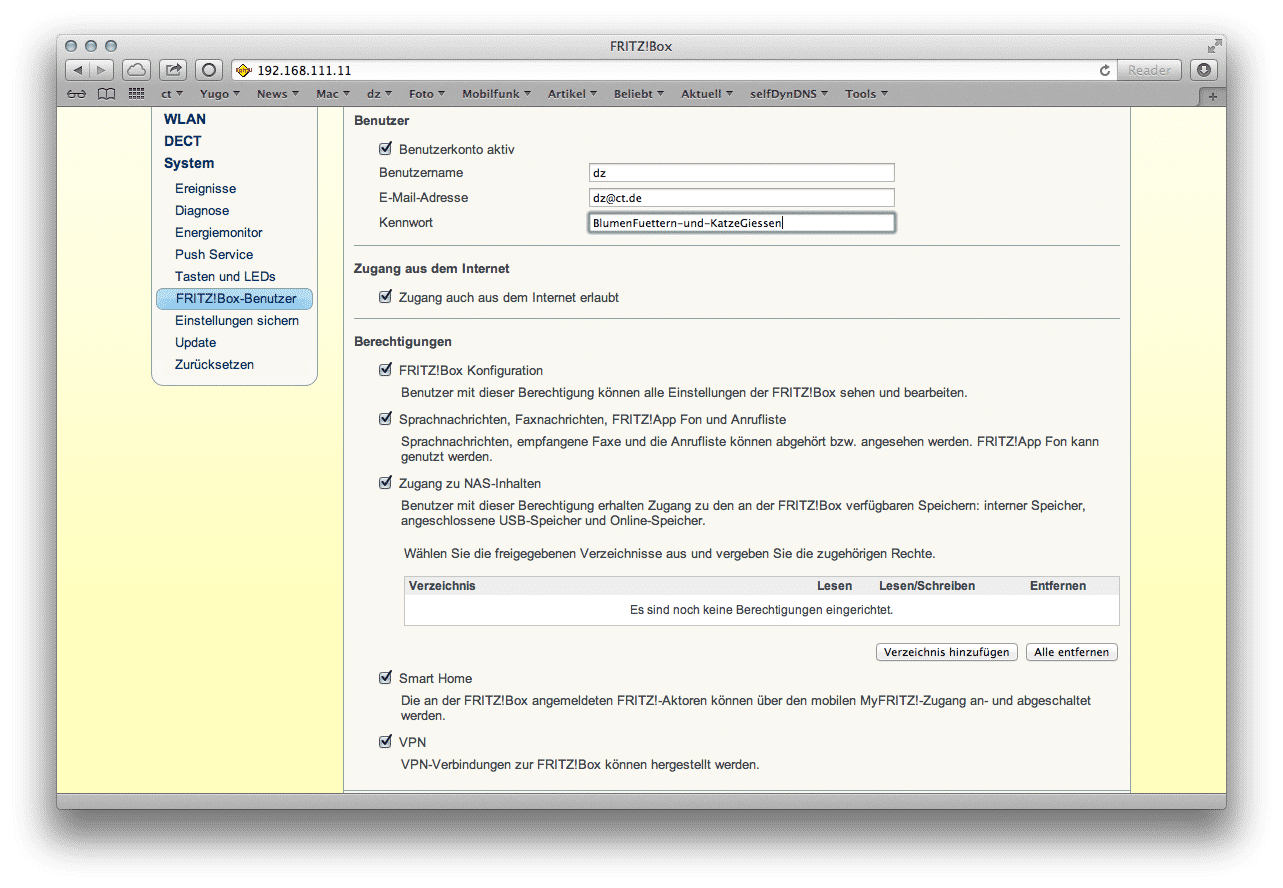Screen dimensions: 1283x888
Task: Click the Share toolbar icon
Action: (172, 70)
